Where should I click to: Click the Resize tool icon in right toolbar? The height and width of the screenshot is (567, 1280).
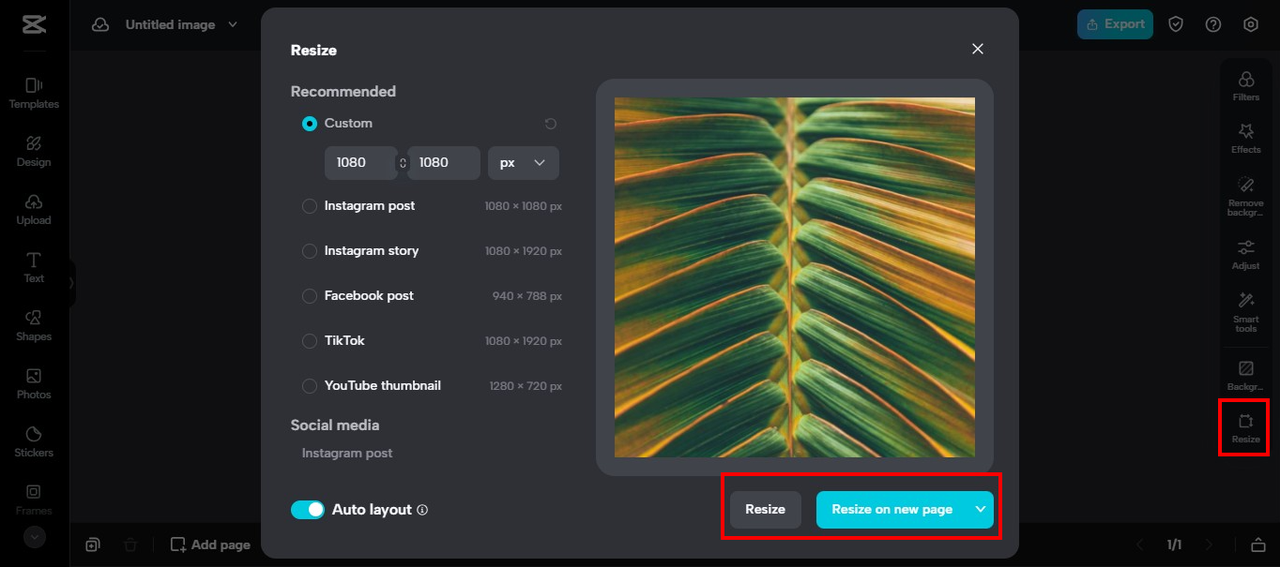(x=1246, y=428)
